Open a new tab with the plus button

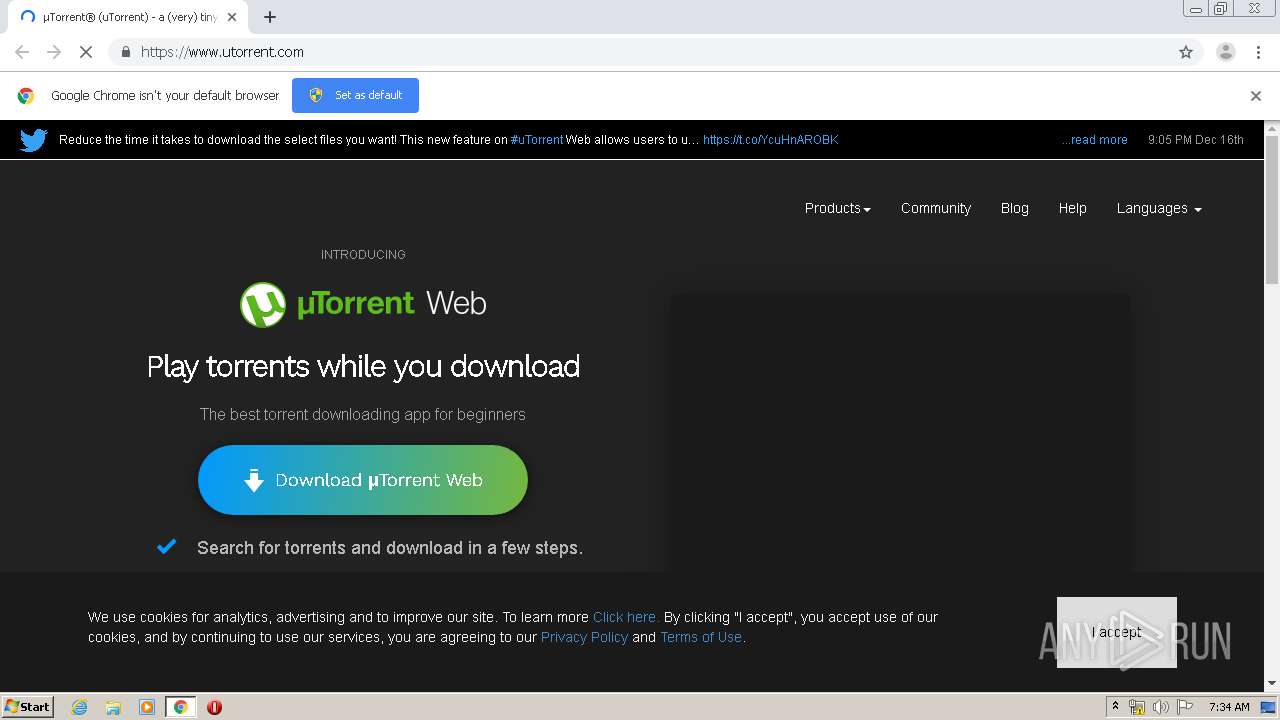270,17
